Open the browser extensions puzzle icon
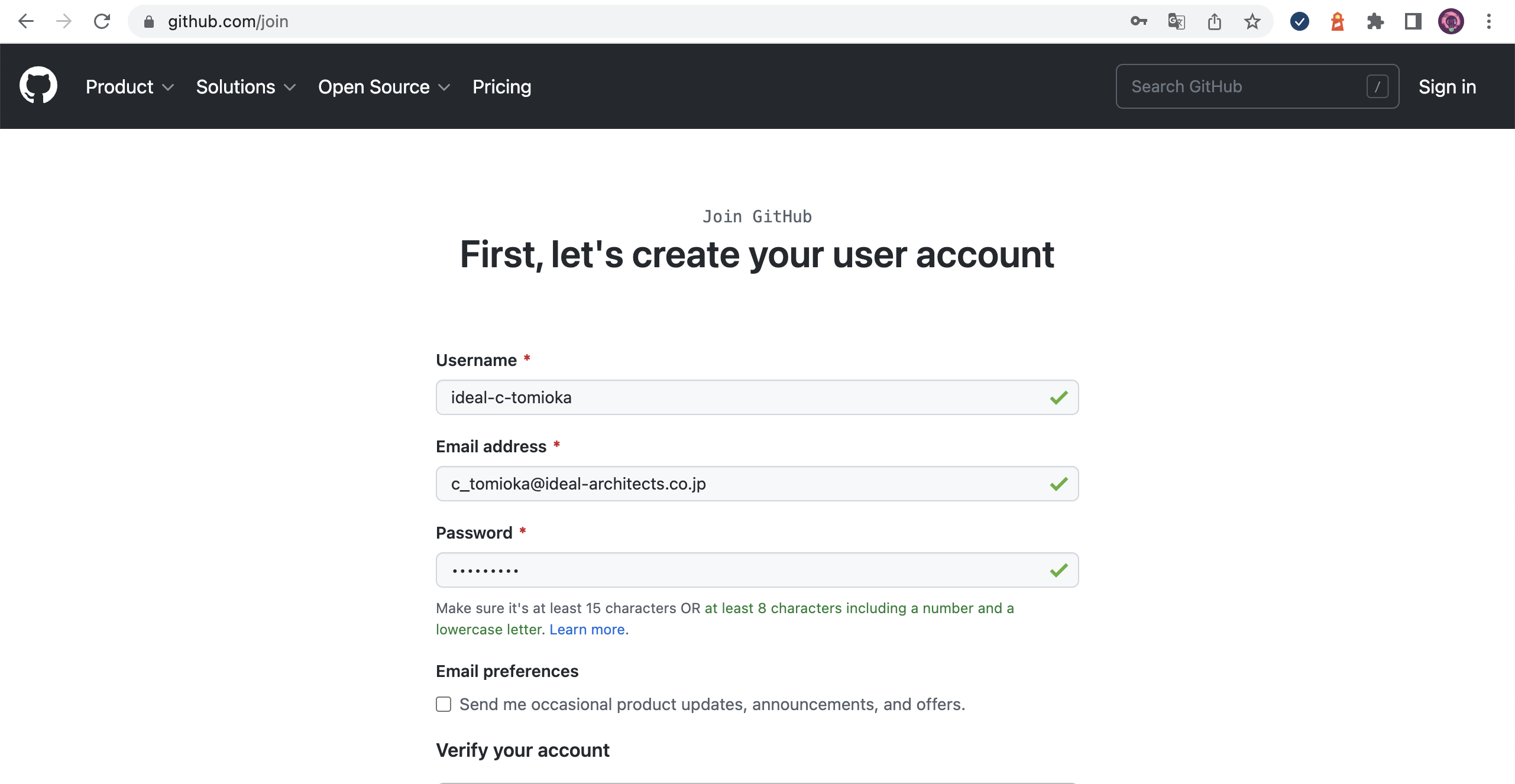 click(1375, 21)
